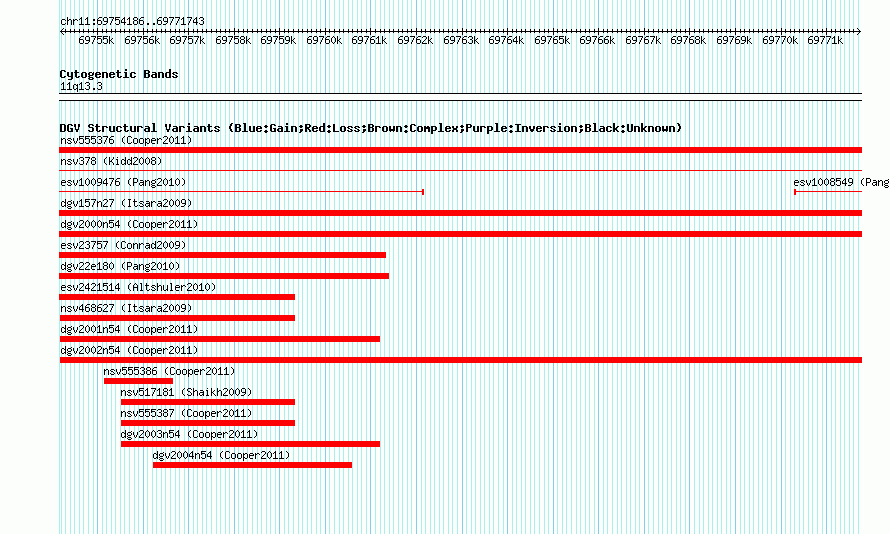Select the nsv555376 red loss bar
The image size is (890, 534).
pos(460,150)
